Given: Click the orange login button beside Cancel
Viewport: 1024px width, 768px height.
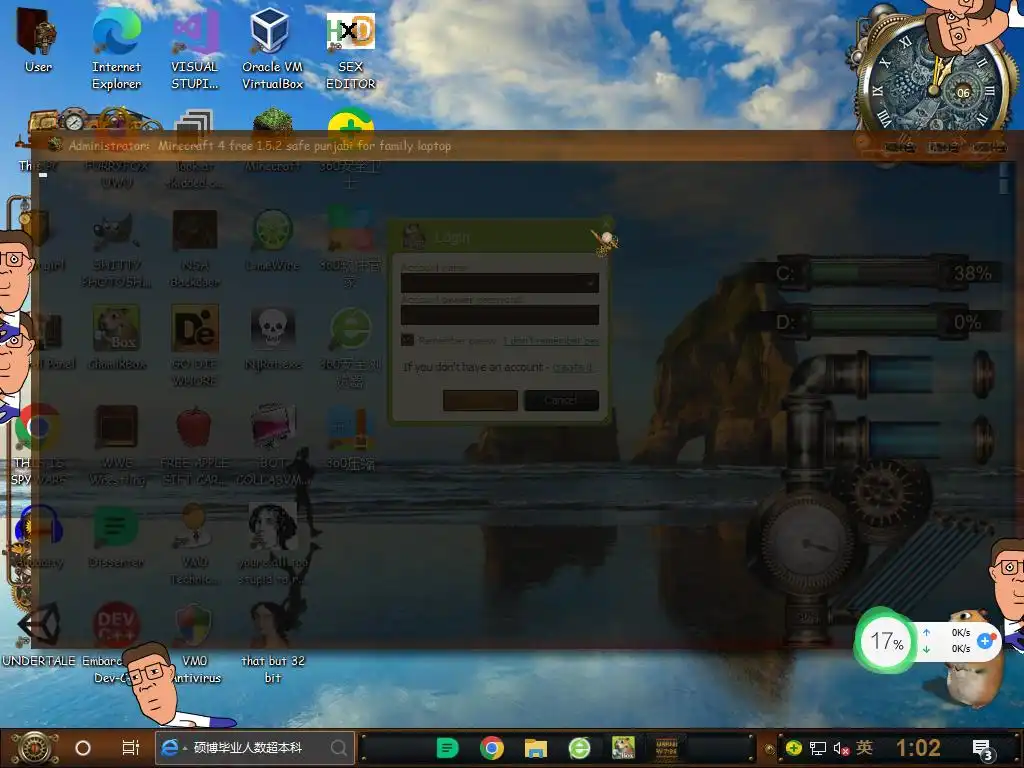Looking at the screenshot, I should pos(480,400).
